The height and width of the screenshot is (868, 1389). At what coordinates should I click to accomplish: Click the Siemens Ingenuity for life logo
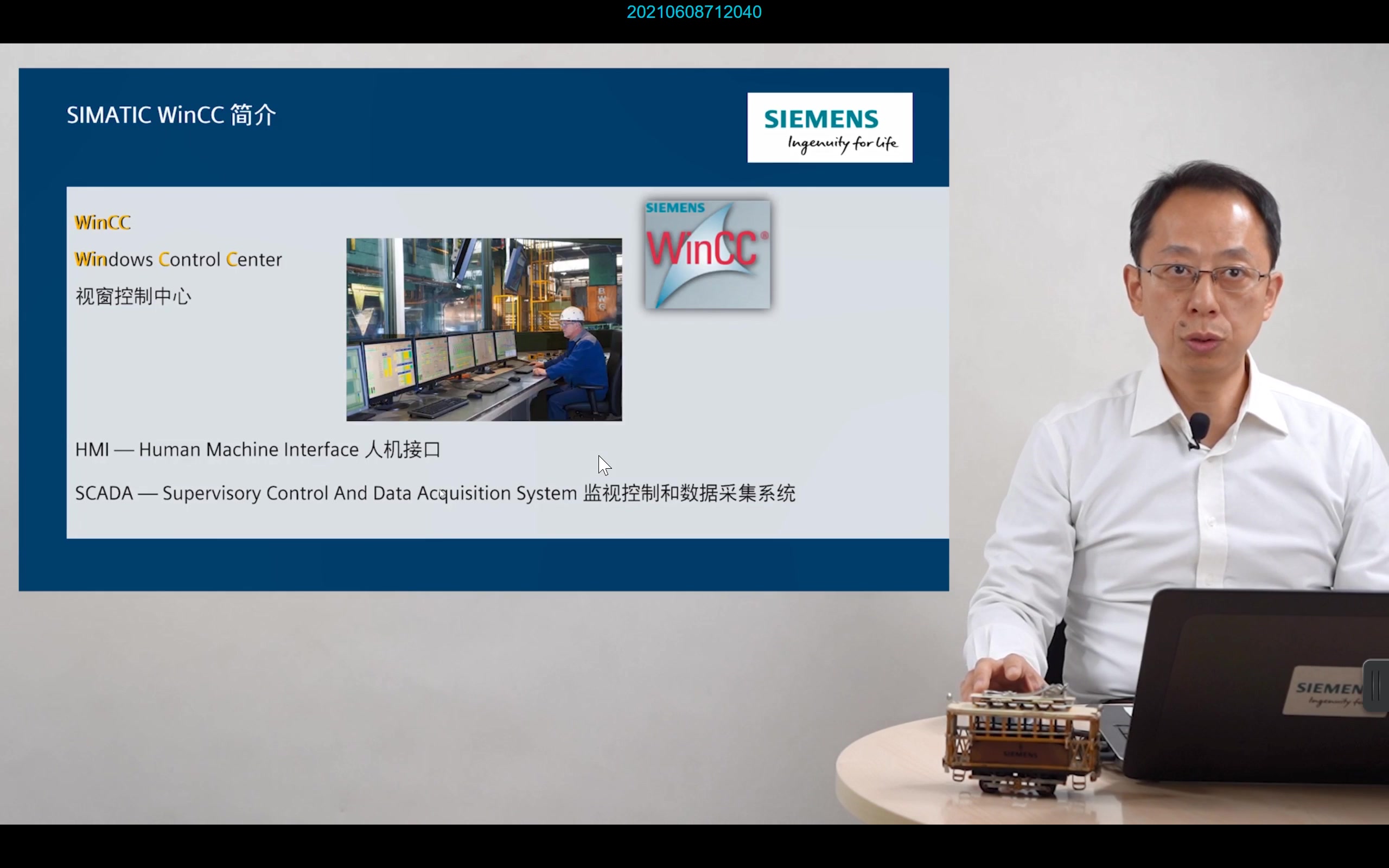tap(830, 127)
